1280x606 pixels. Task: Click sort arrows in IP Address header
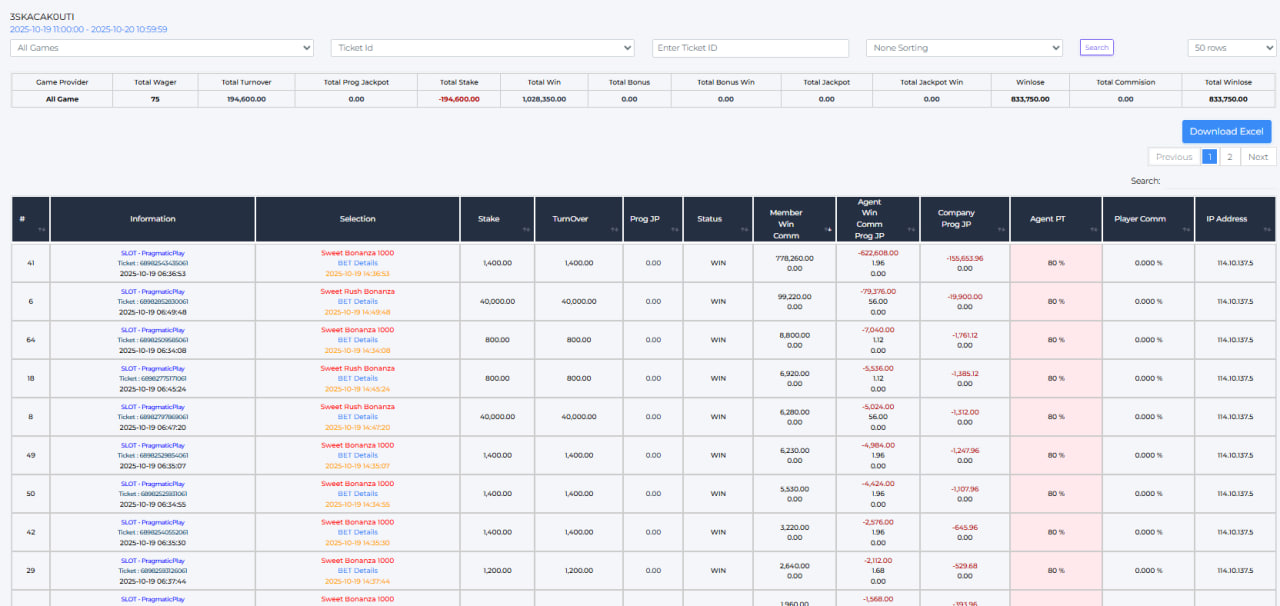[x=1267, y=230]
